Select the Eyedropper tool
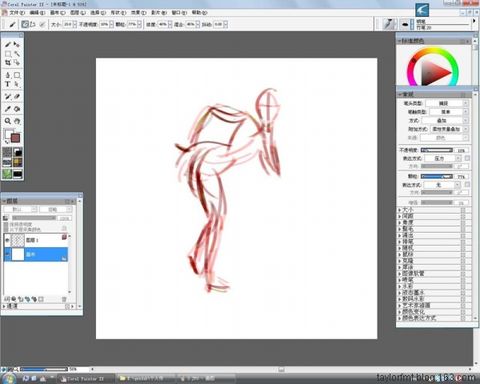480x384 pixels. click(8, 109)
